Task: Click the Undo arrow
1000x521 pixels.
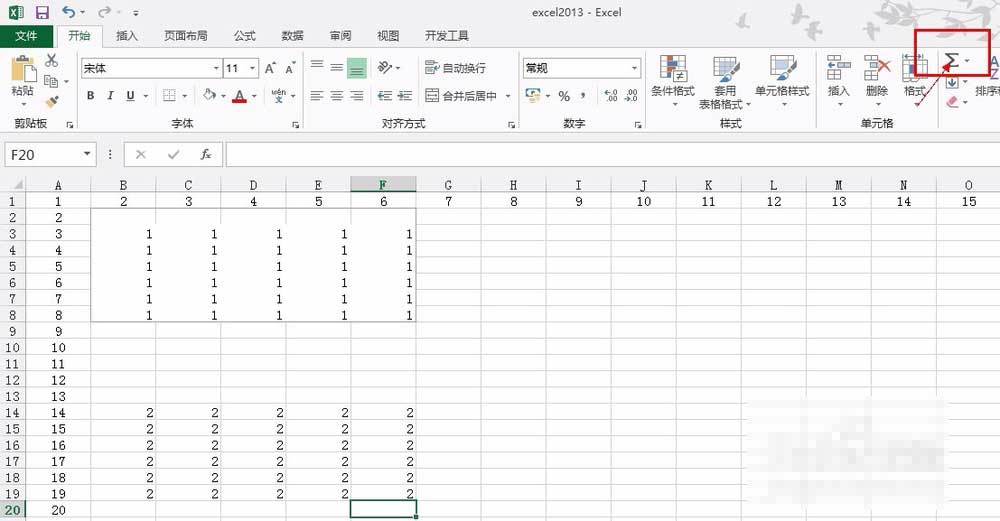Action: [68, 12]
